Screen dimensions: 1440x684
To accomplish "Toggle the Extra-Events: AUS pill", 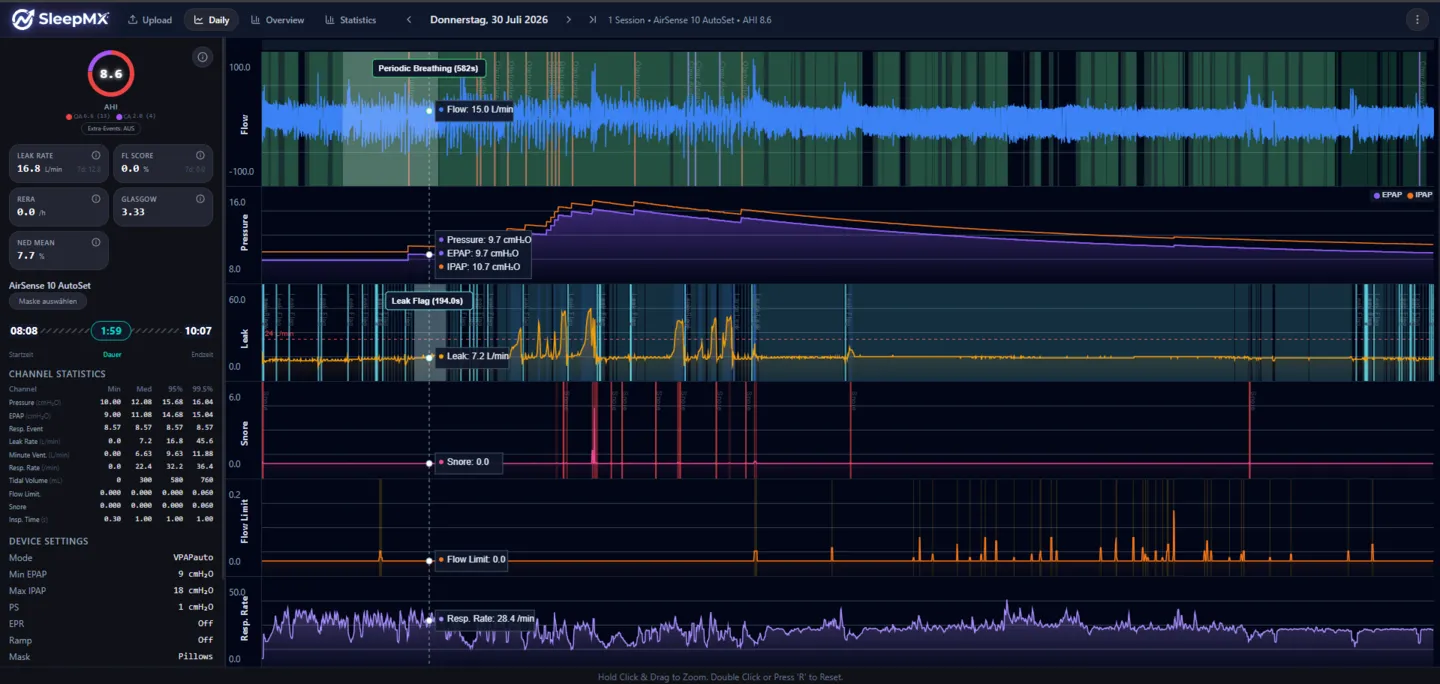I will 110,128.
